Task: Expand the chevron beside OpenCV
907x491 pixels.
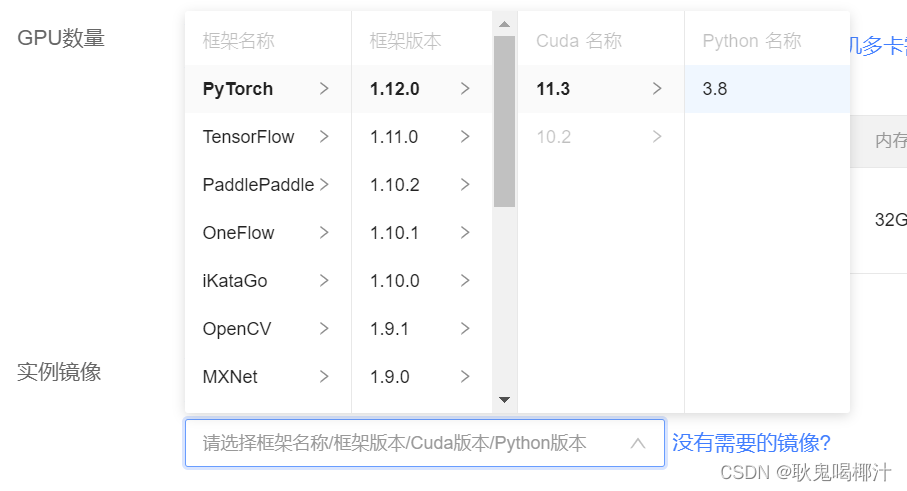Action: point(324,328)
